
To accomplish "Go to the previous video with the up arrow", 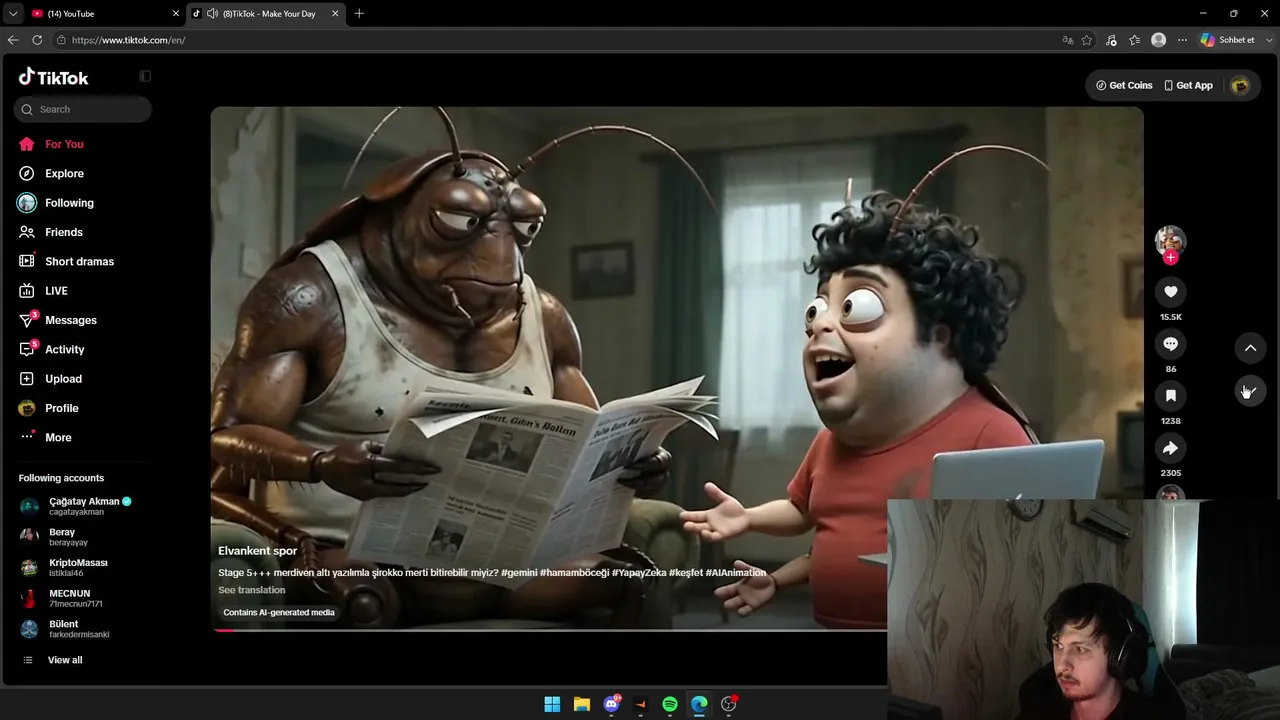I will tap(1250, 348).
